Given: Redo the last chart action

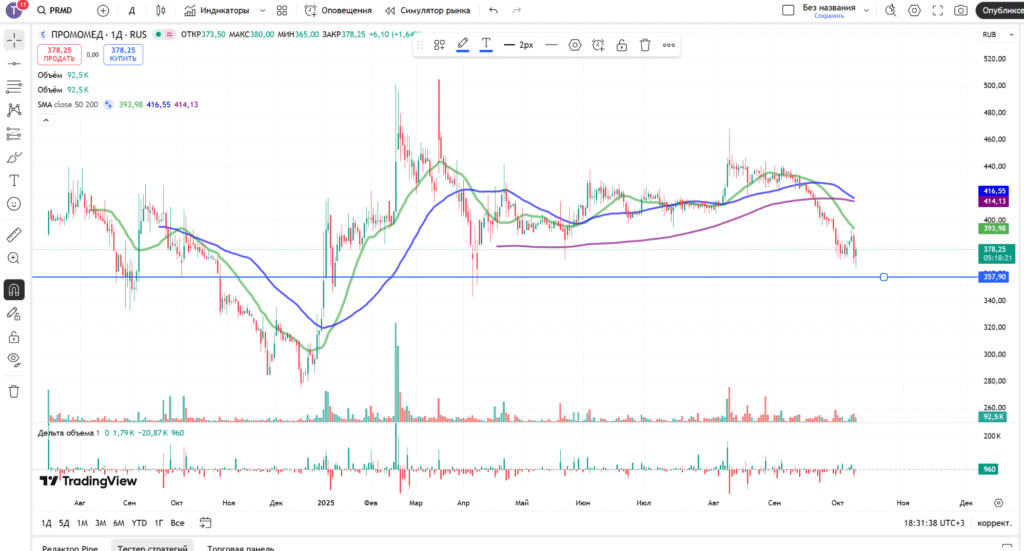Looking at the screenshot, I should (x=517, y=10).
